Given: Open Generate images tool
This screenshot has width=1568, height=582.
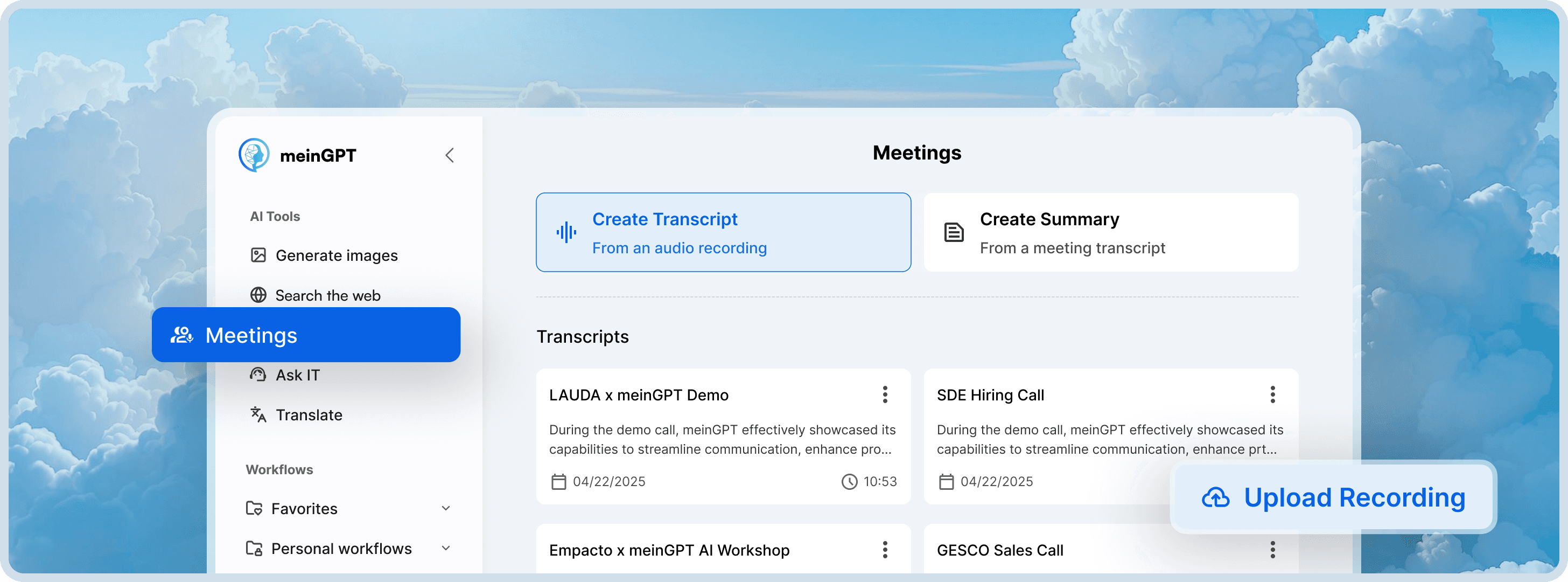Looking at the screenshot, I should [x=336, y=255].
